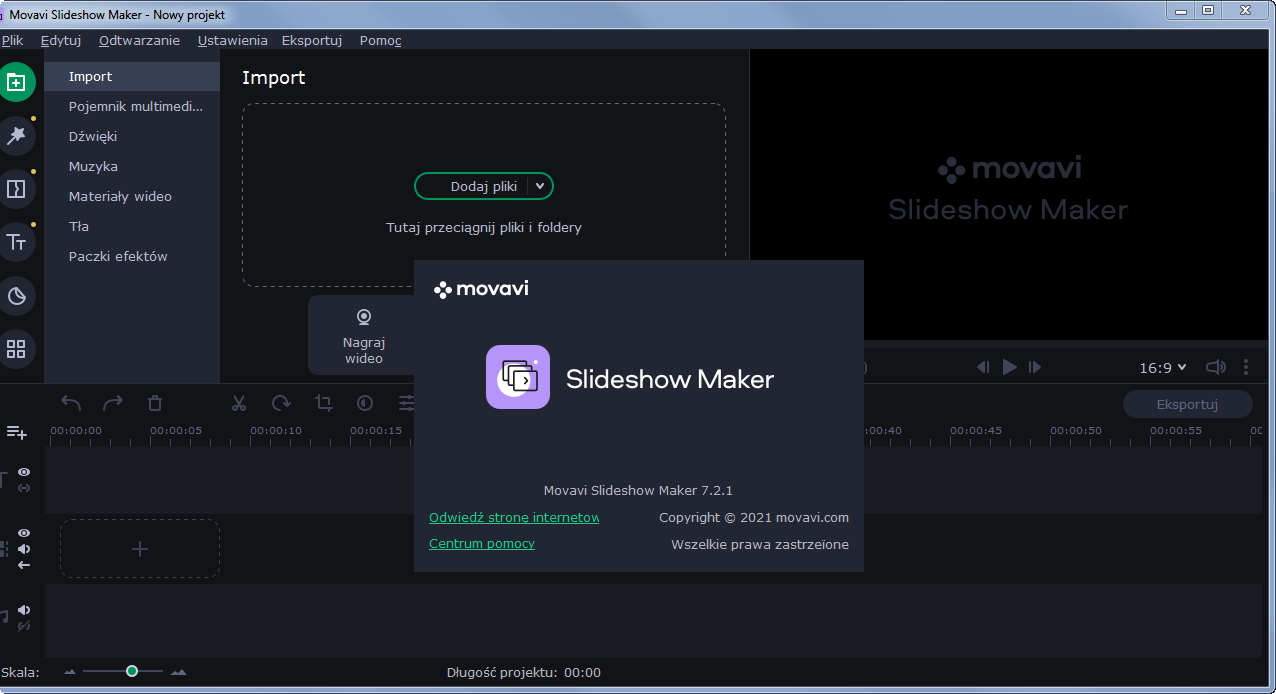Select Materiały wideo in the side list
Screen dimensions: 1276x694
132,196
